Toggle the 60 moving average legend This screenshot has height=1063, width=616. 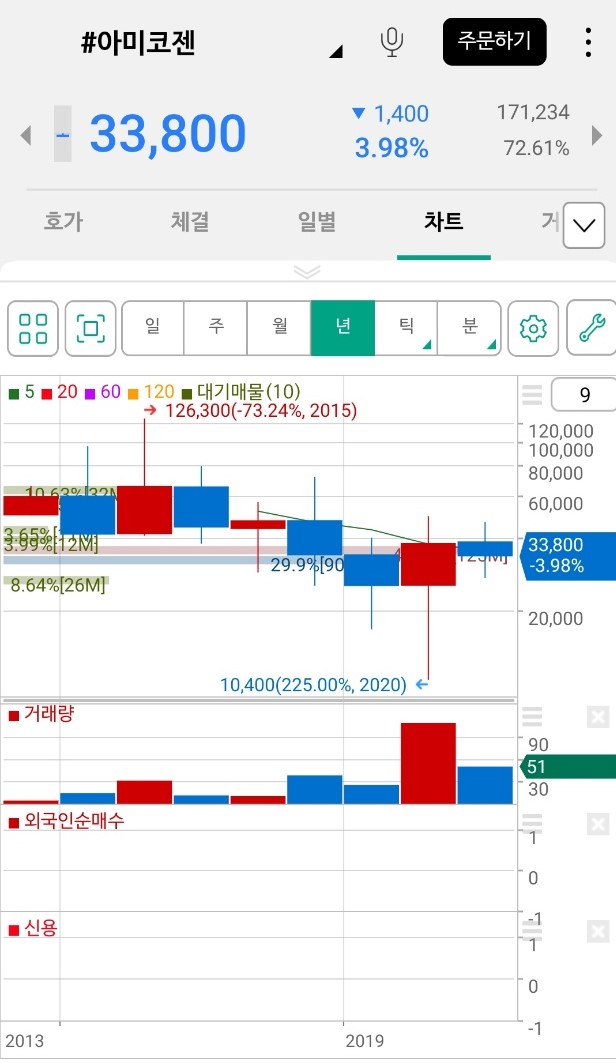pos(102,392)
